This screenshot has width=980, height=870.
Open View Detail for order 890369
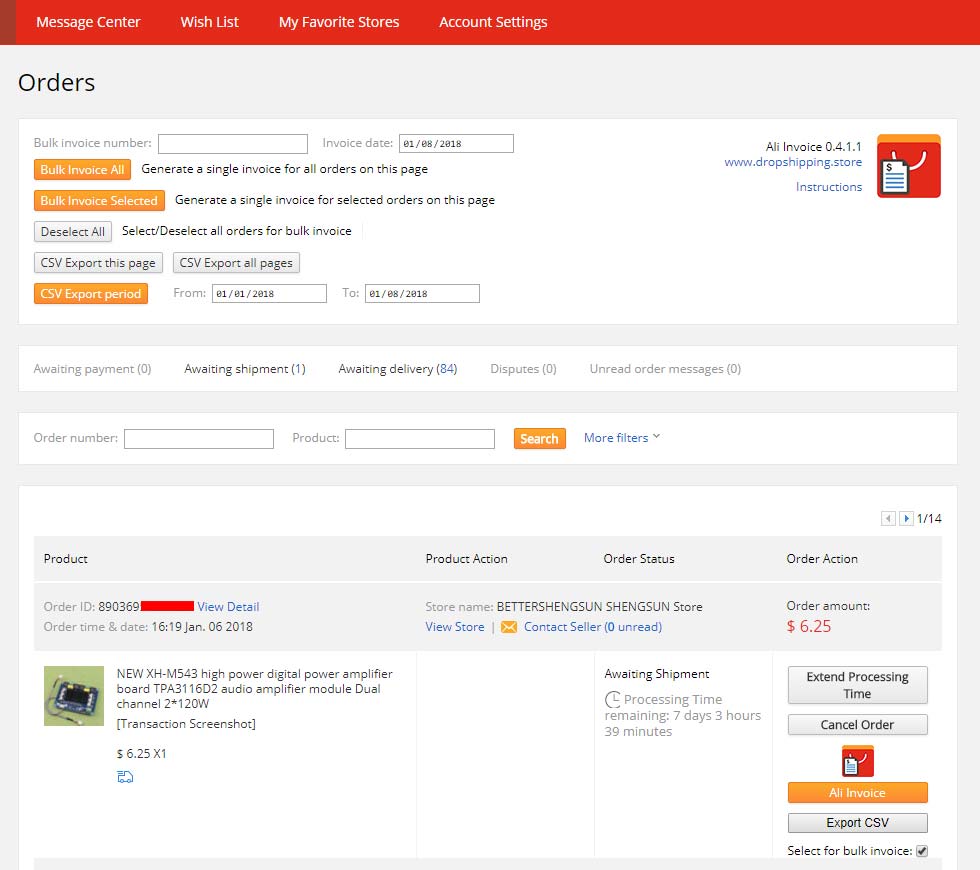click(228, 606)
